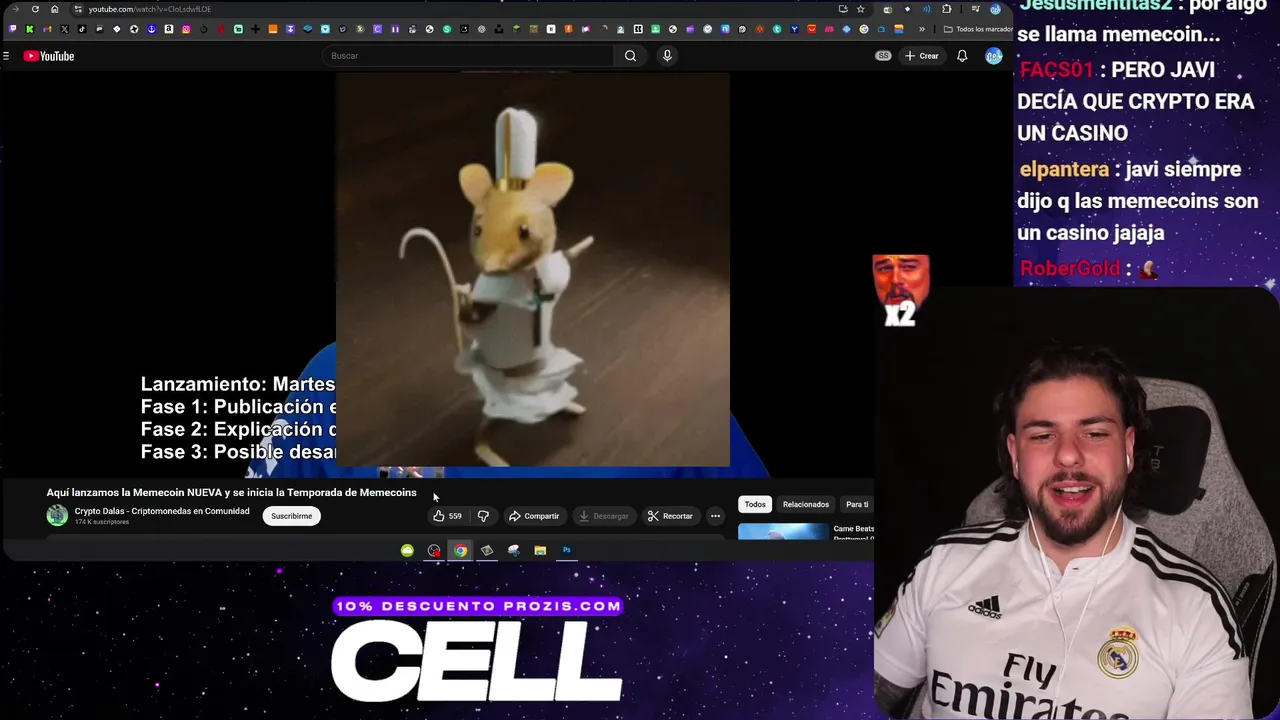Subscribe with the Suscribirme button
Viewport: 1280px width, 720px height.
[x=292, y=516]
